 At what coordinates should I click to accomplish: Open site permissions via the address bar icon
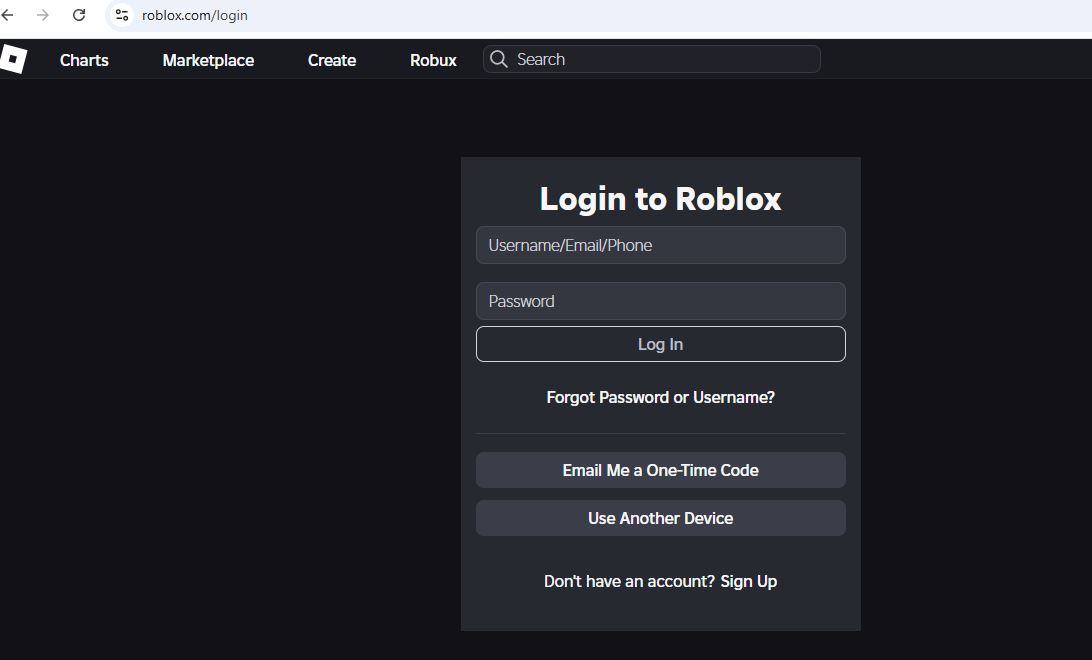click(121, 15)
